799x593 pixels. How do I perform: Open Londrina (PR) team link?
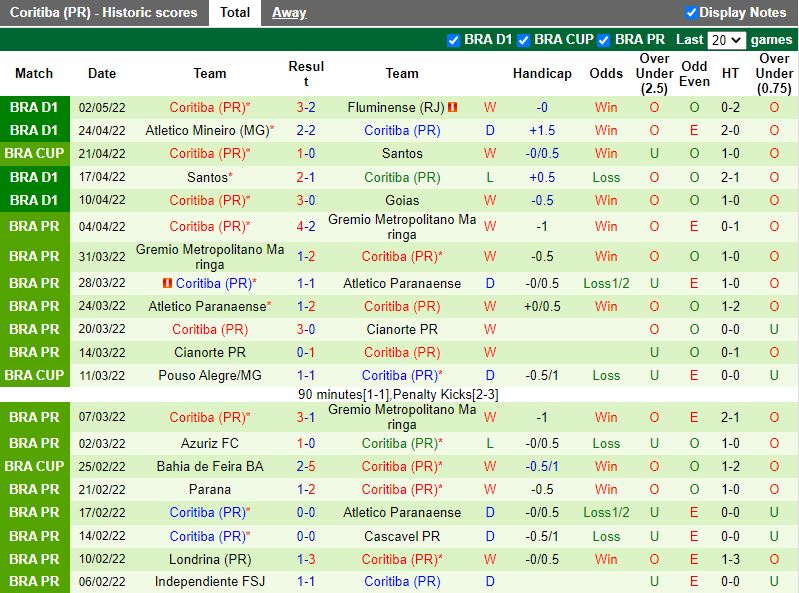pos(210,559)
